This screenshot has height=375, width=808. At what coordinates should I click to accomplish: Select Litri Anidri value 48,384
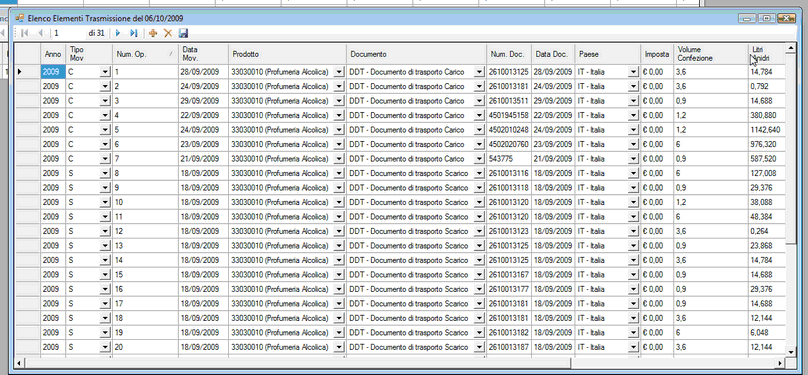(766, 216)
